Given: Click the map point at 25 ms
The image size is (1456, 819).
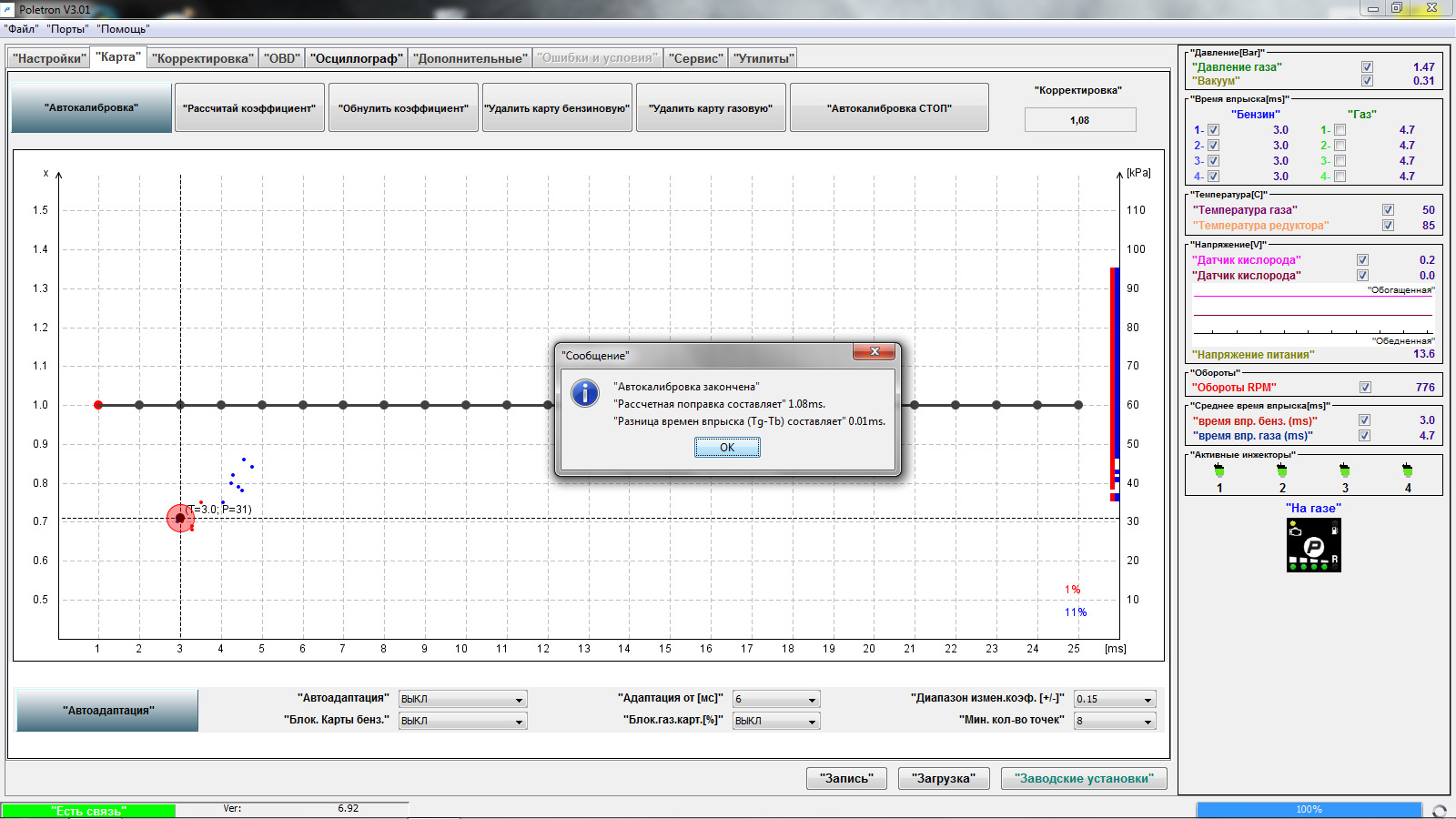Looking at the screenshot, I should pos(1078,405).
